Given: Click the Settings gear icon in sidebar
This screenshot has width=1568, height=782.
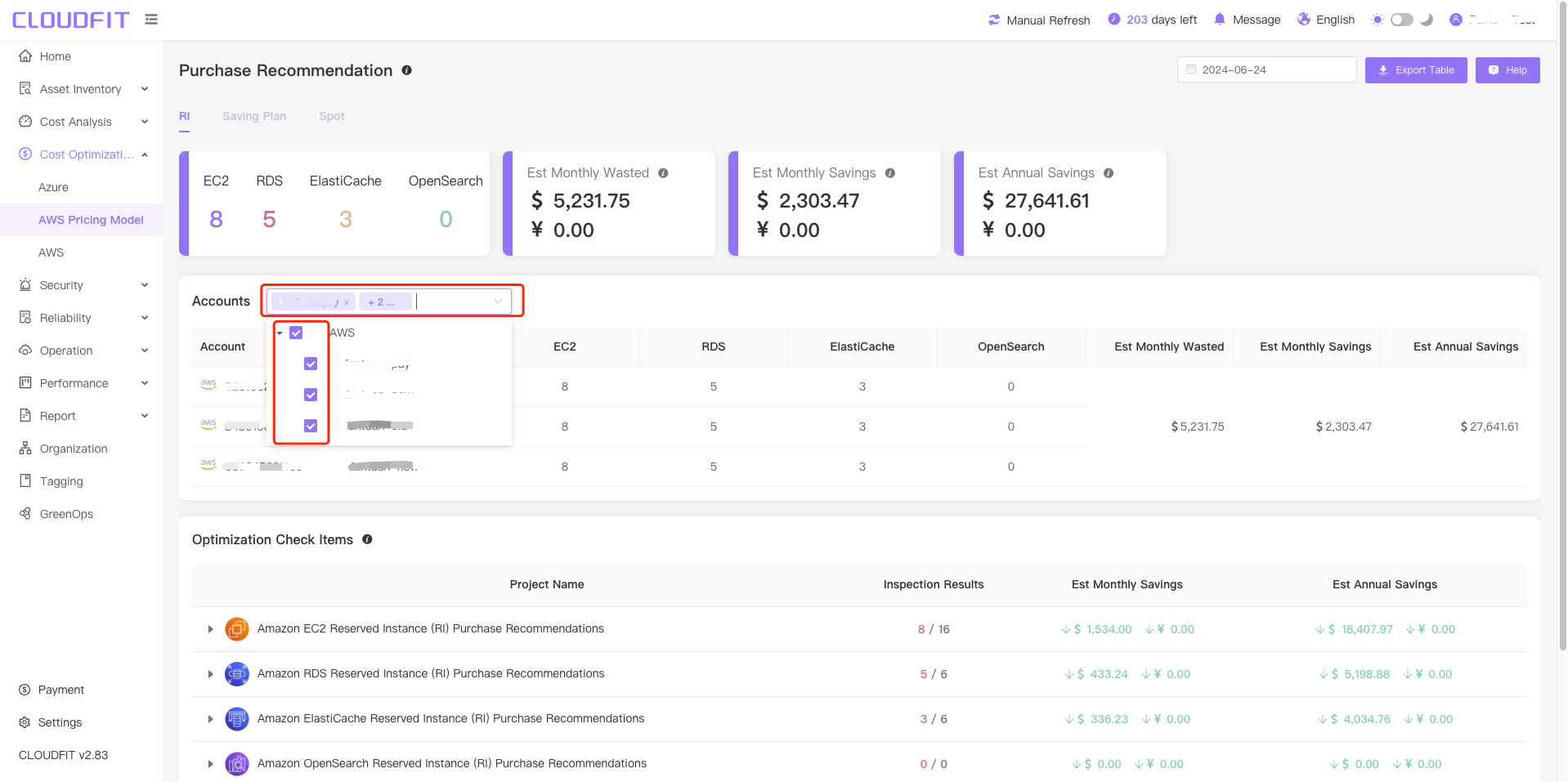Looking at the screenshot, I should [x=25, y=722].
